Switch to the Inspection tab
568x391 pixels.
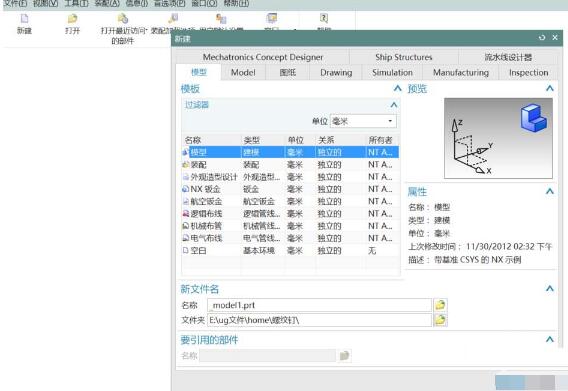pyautogui.click(x=528, y=72)
